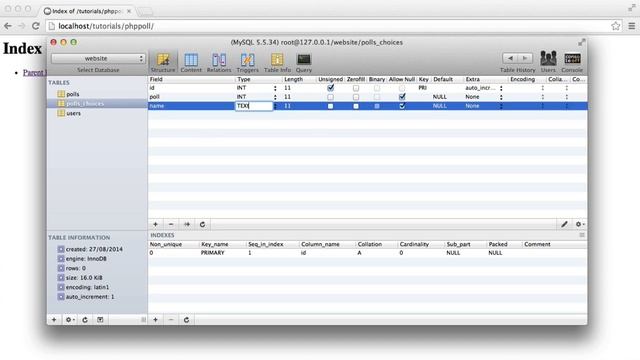
Task: Close the browser tab
Action: point(129,11)
